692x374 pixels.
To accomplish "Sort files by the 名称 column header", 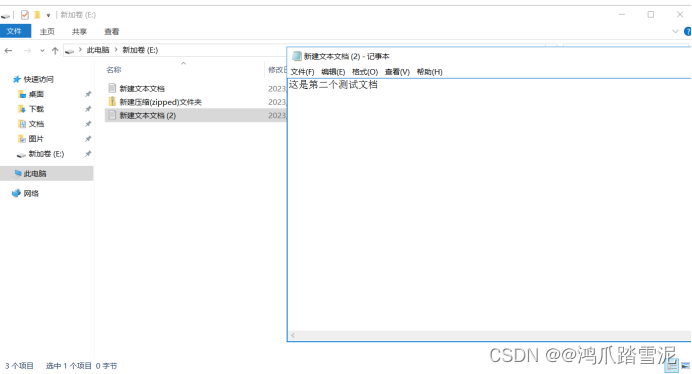I will coord(114,70).
